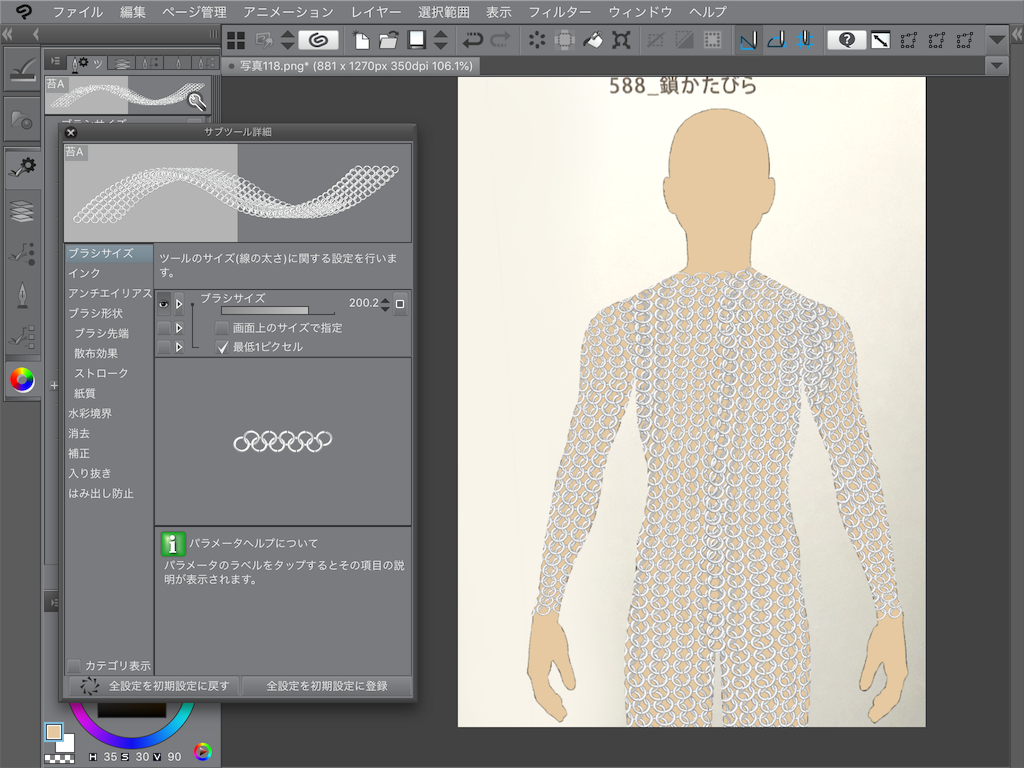1024x768 pixels.
Task: Open the Material folder panel icon
Action: pos(22,120)
